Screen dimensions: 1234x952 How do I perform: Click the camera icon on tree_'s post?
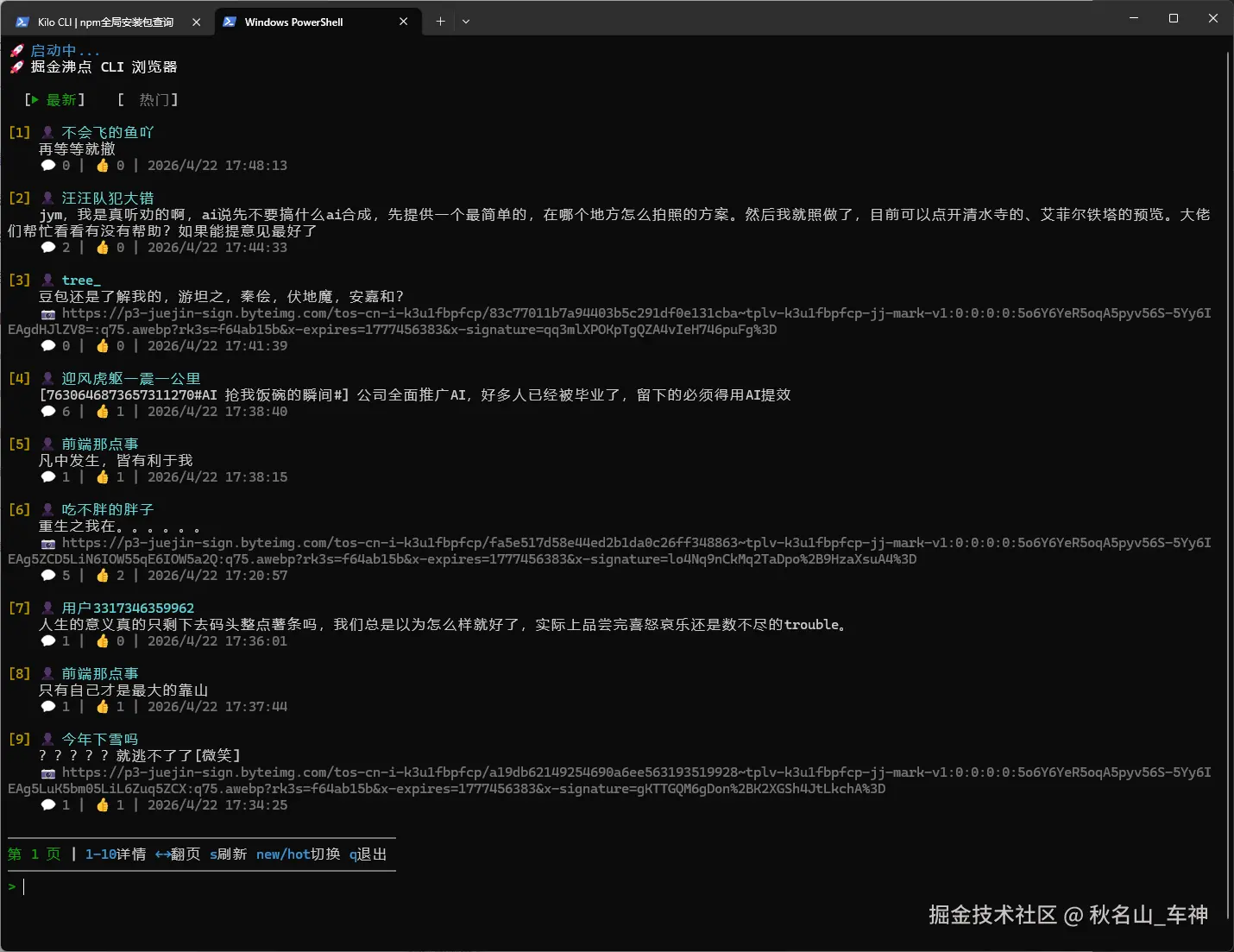tap(48, 313)
